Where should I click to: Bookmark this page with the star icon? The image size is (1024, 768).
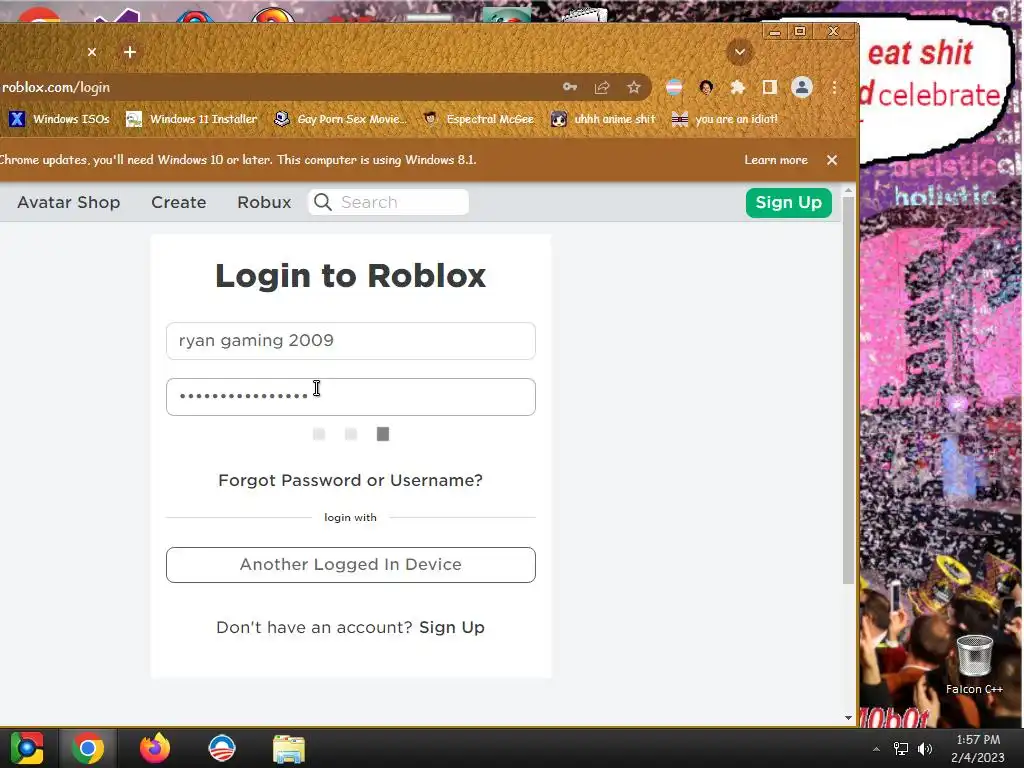coord(633,87)
